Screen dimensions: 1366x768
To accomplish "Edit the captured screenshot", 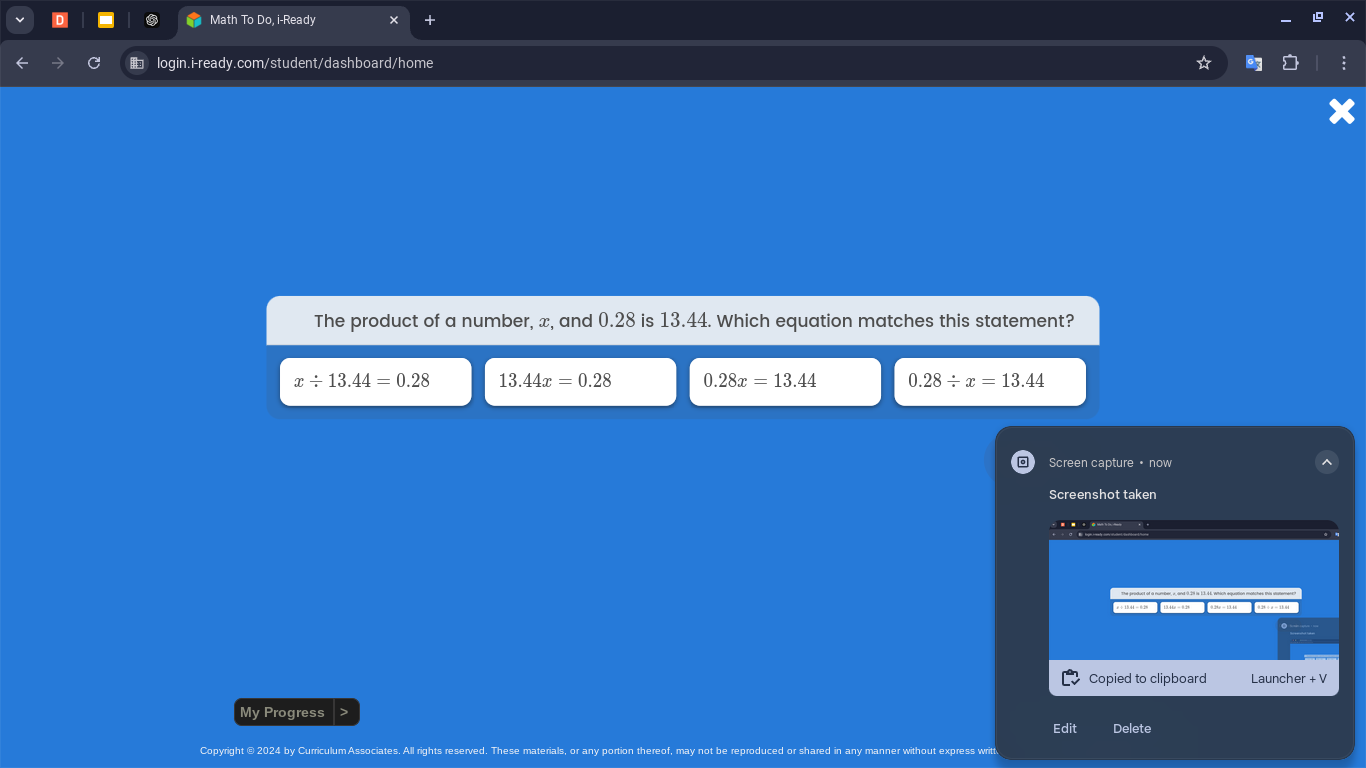I will (x=1065, y=728).
